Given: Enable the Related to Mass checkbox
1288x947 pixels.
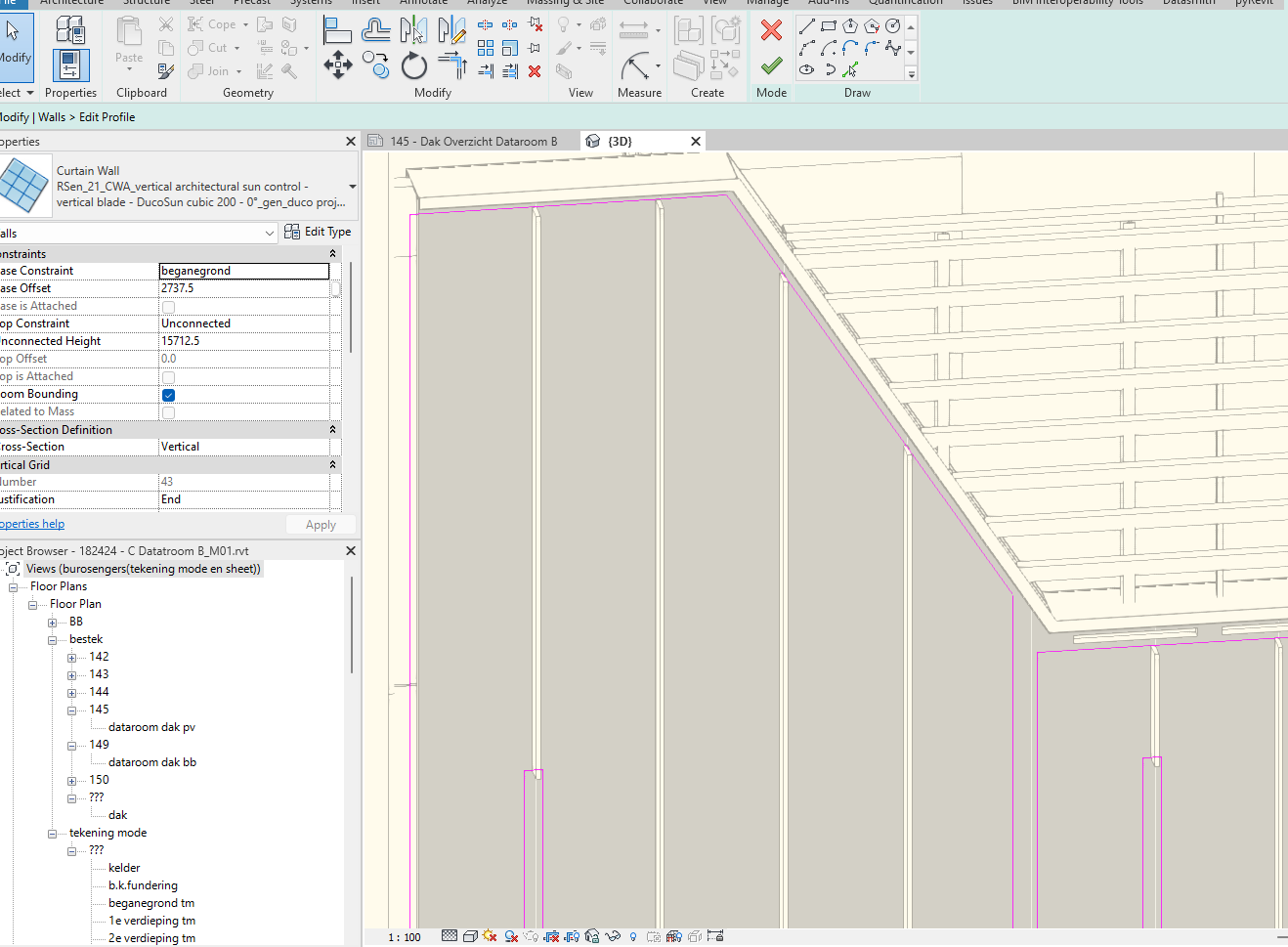Looking at the screenshot, I should click(x=168, y=410).
